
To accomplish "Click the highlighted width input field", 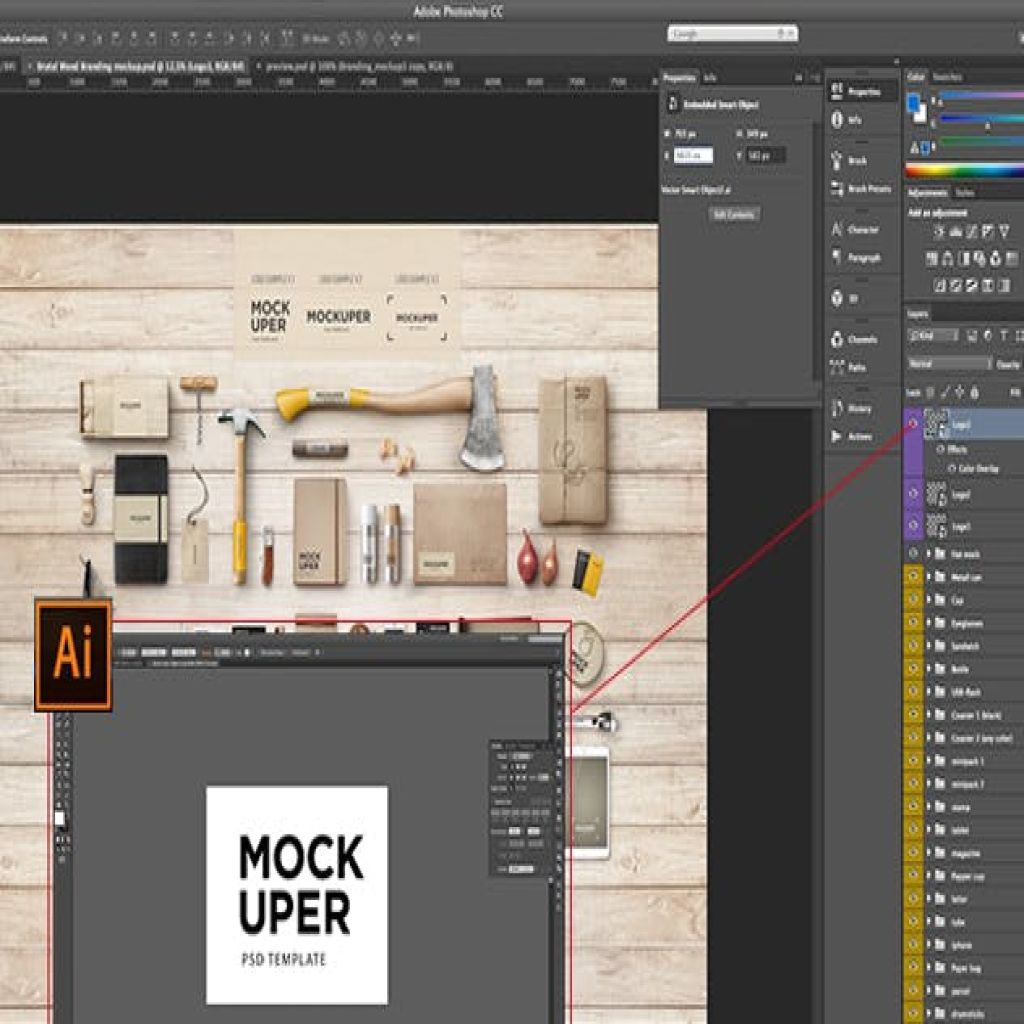I will tap(693, 155).
